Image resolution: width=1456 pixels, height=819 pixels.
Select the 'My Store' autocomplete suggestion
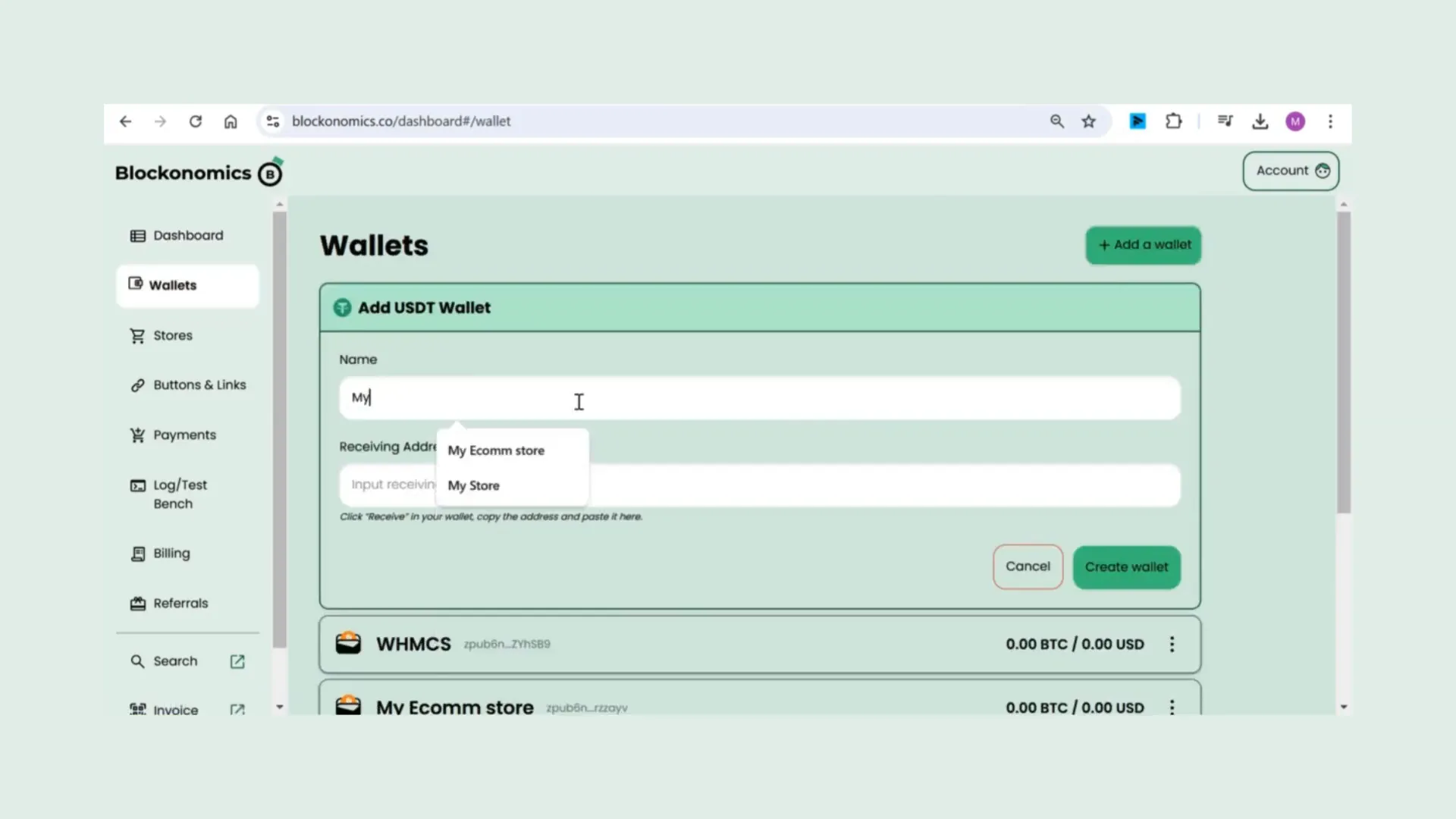point(473,485)
